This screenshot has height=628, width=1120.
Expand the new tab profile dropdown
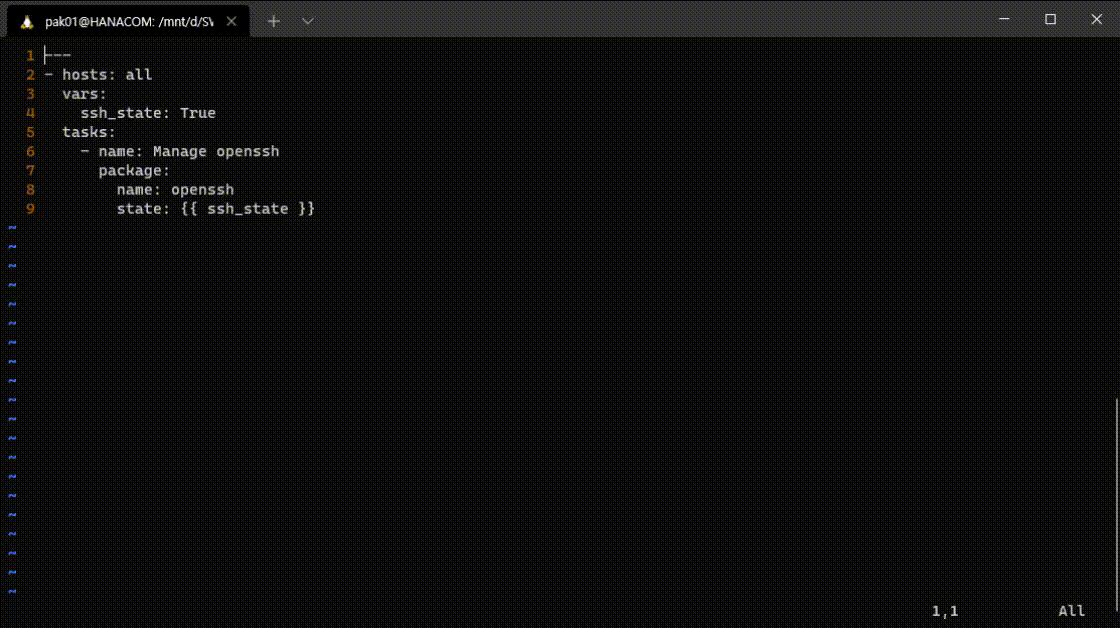308,21
